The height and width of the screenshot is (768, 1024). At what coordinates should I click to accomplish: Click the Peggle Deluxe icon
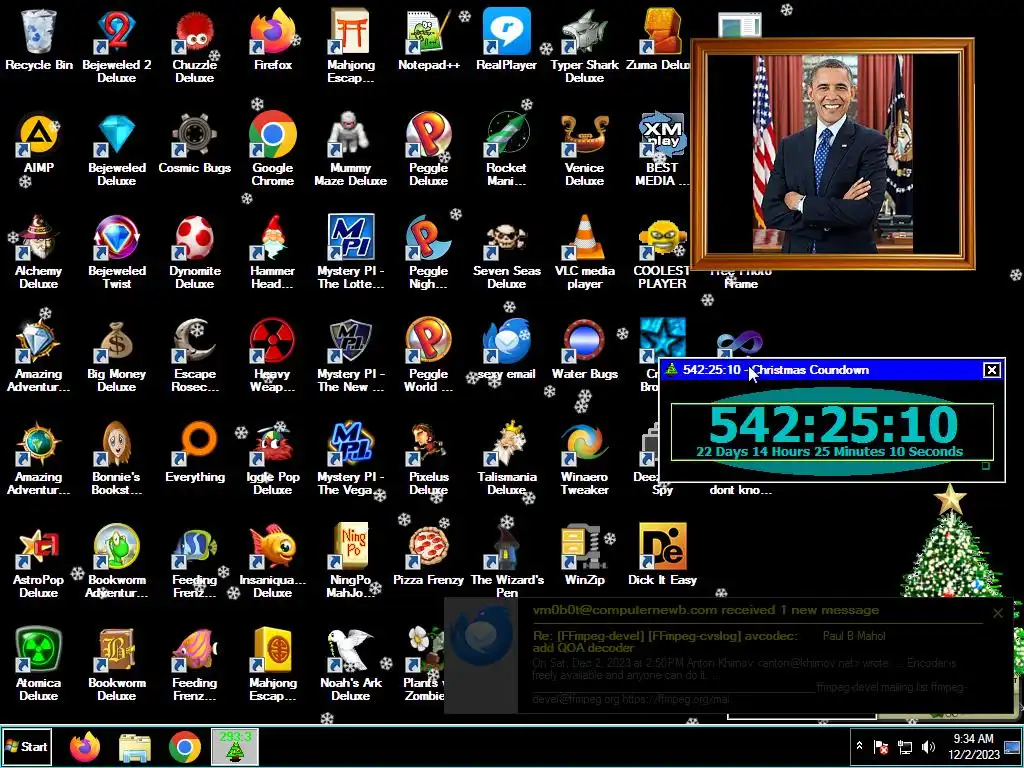(x=428, y=148)
